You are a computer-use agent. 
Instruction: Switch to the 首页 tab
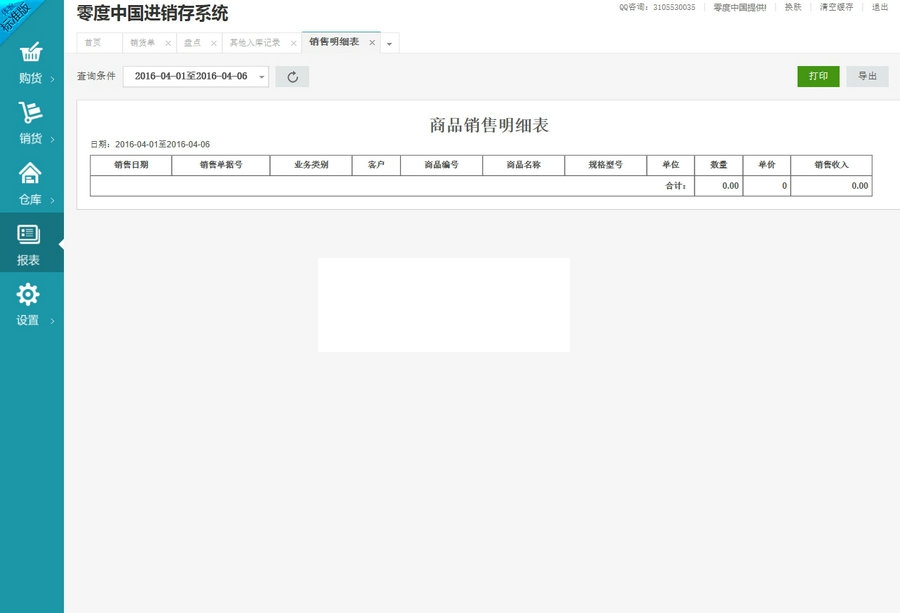pyautogui.click(x=92, y=43)
